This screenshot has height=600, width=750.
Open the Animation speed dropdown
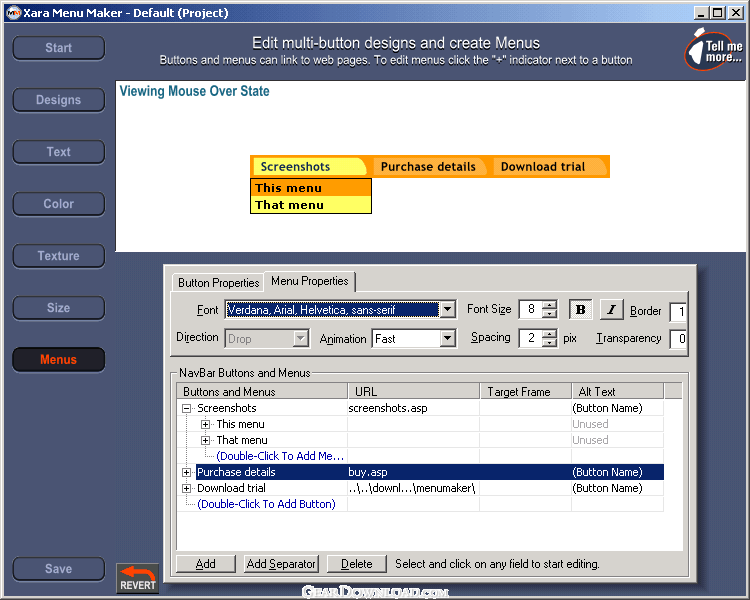tap(447, 339)
